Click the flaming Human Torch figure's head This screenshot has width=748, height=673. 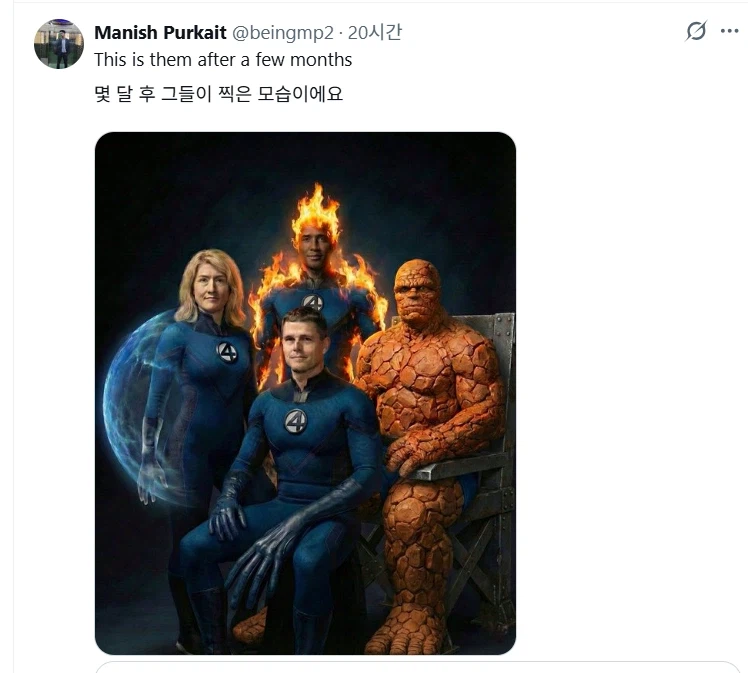coord(316,241)
